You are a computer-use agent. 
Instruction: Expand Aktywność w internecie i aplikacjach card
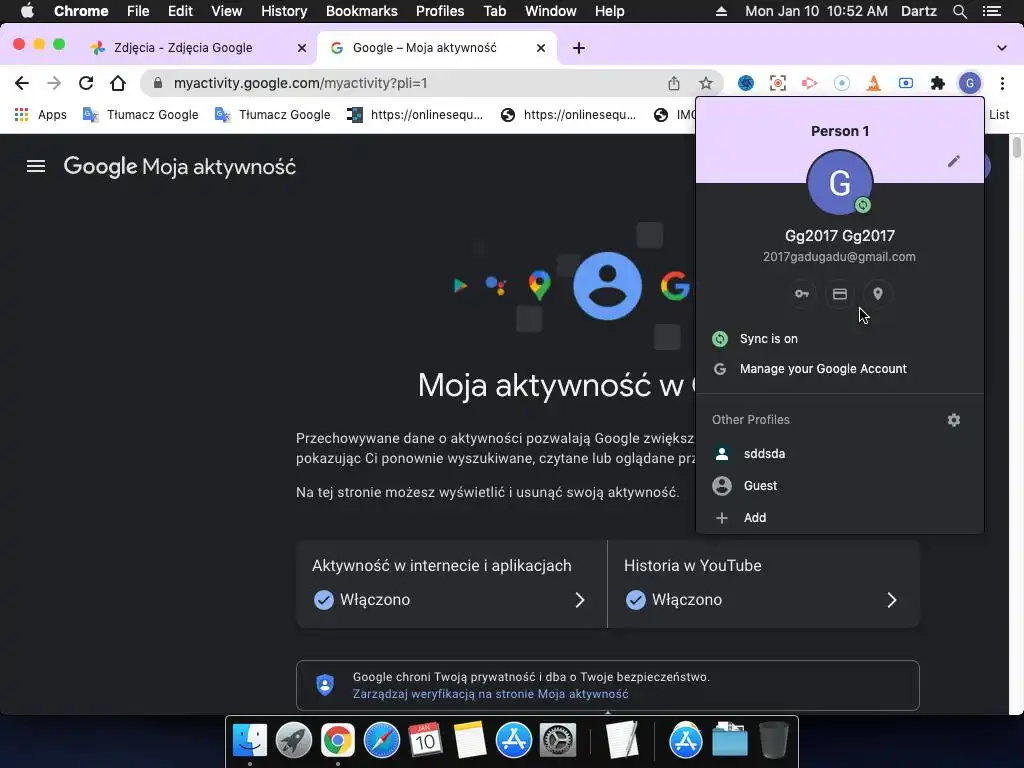click(451, 584)
